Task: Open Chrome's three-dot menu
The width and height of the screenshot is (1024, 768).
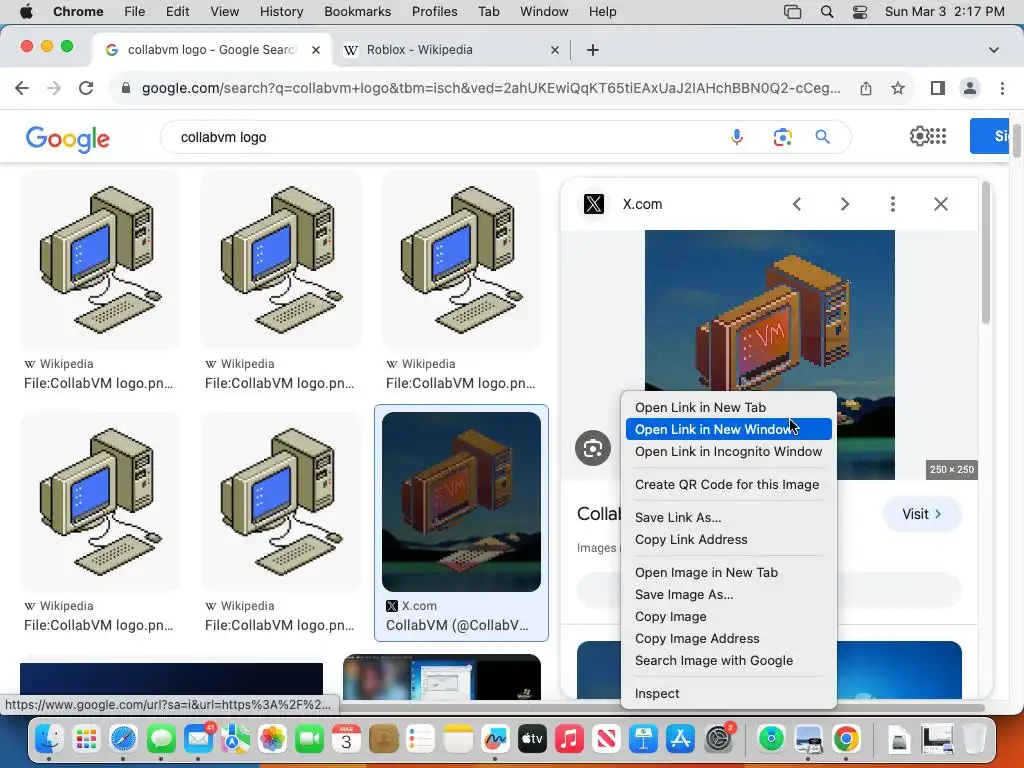Action: tap(1002, 88)
